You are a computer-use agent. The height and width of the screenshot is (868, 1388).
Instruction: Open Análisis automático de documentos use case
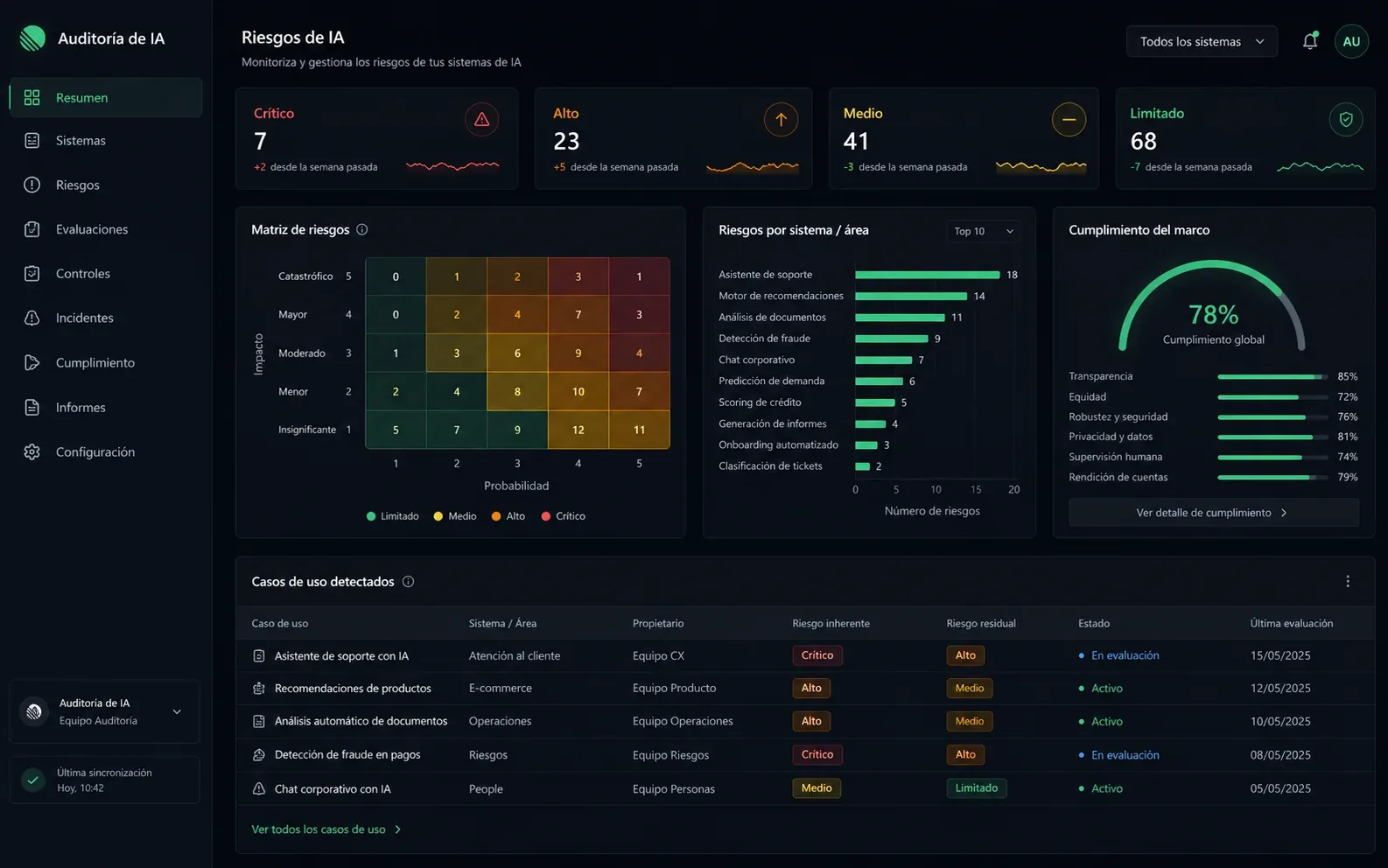pyautogui.click(x=361, y=722)
